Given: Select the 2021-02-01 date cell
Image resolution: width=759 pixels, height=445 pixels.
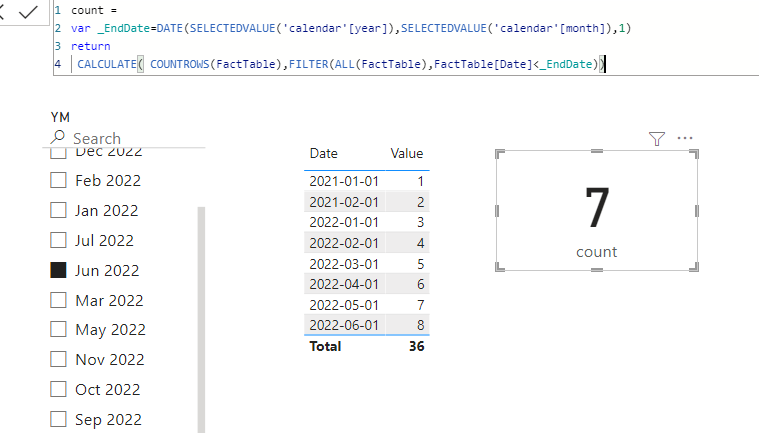Looking at the screenshot, I should coord(344,202).
